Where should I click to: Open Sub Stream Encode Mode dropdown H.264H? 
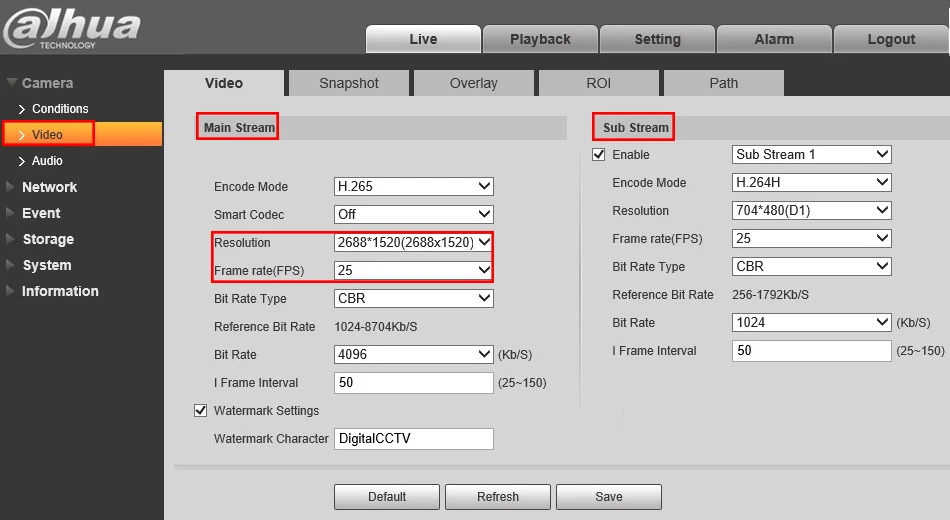point(812,182)
